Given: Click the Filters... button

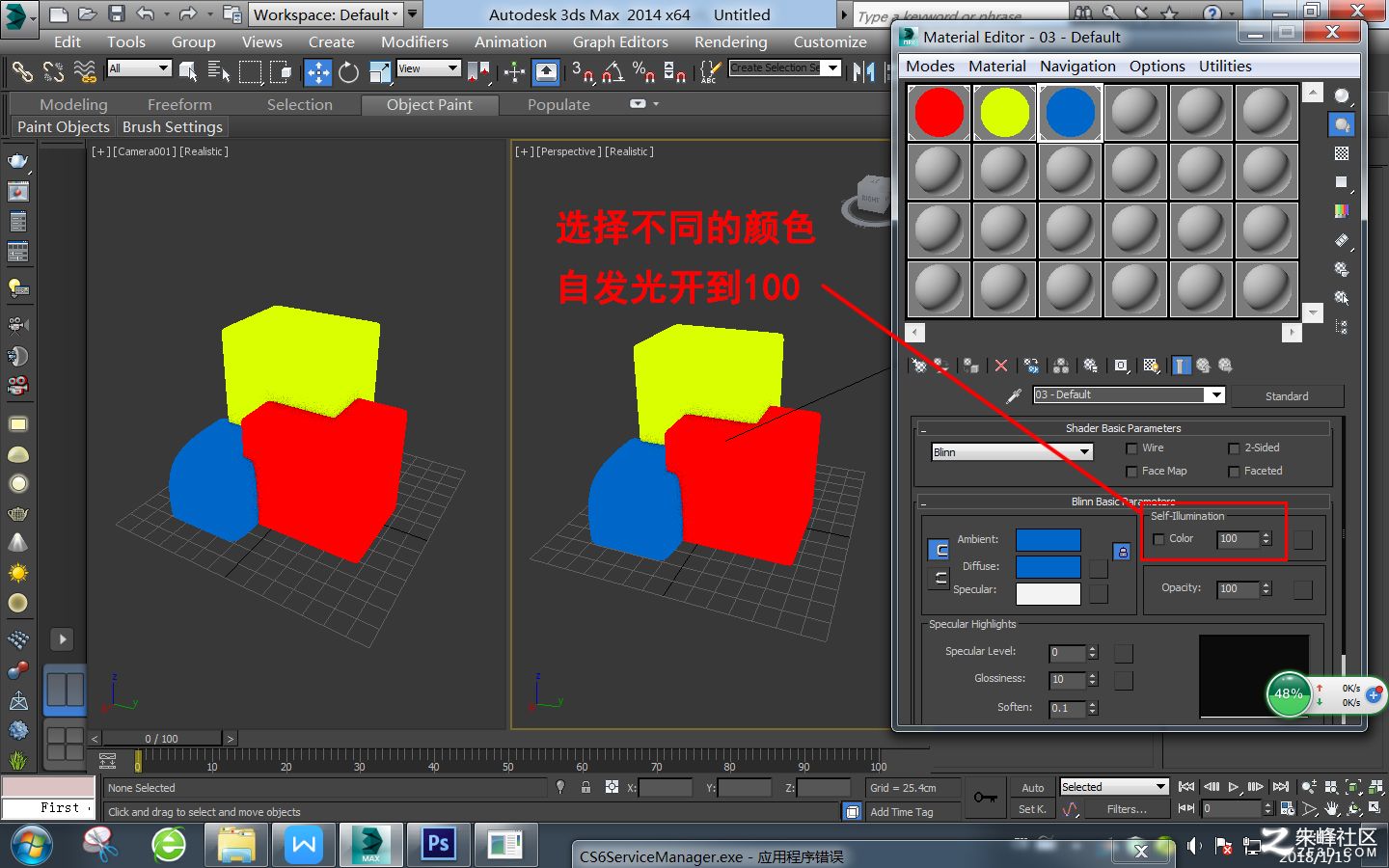Looking at the screenshot, I should tap(1127, 809).
